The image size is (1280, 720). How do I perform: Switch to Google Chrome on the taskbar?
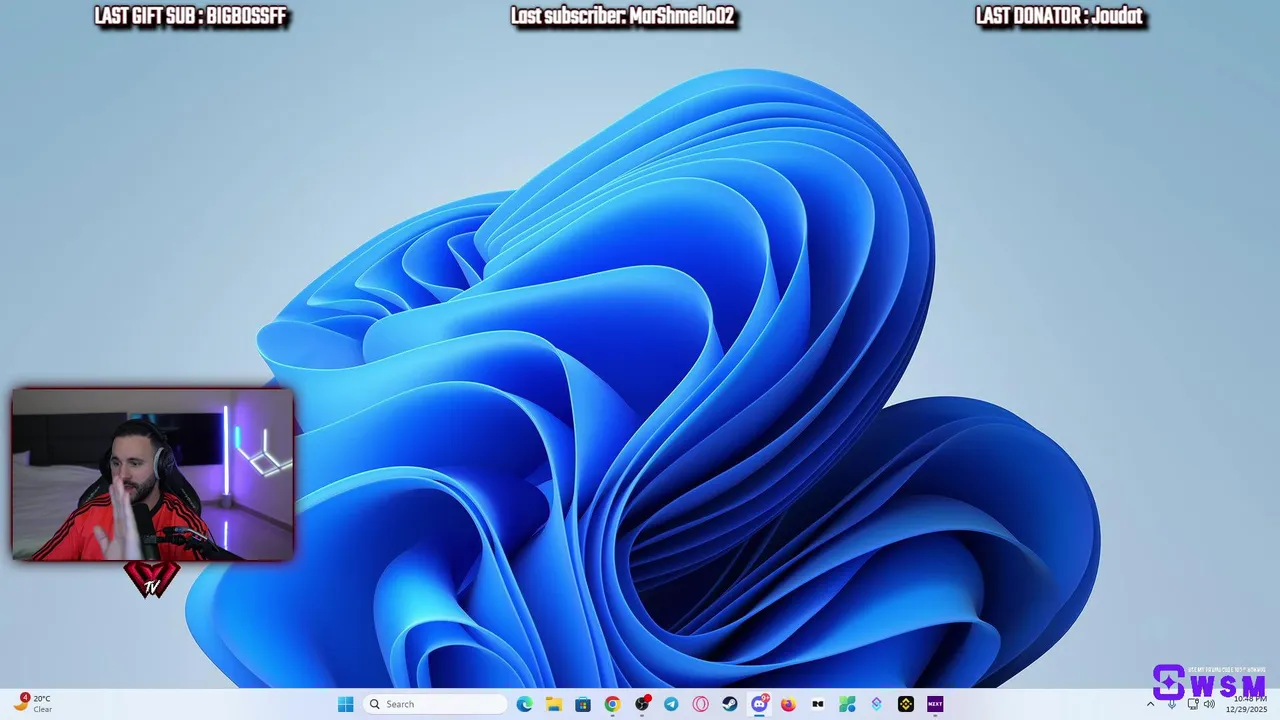(x=612, y=704)
